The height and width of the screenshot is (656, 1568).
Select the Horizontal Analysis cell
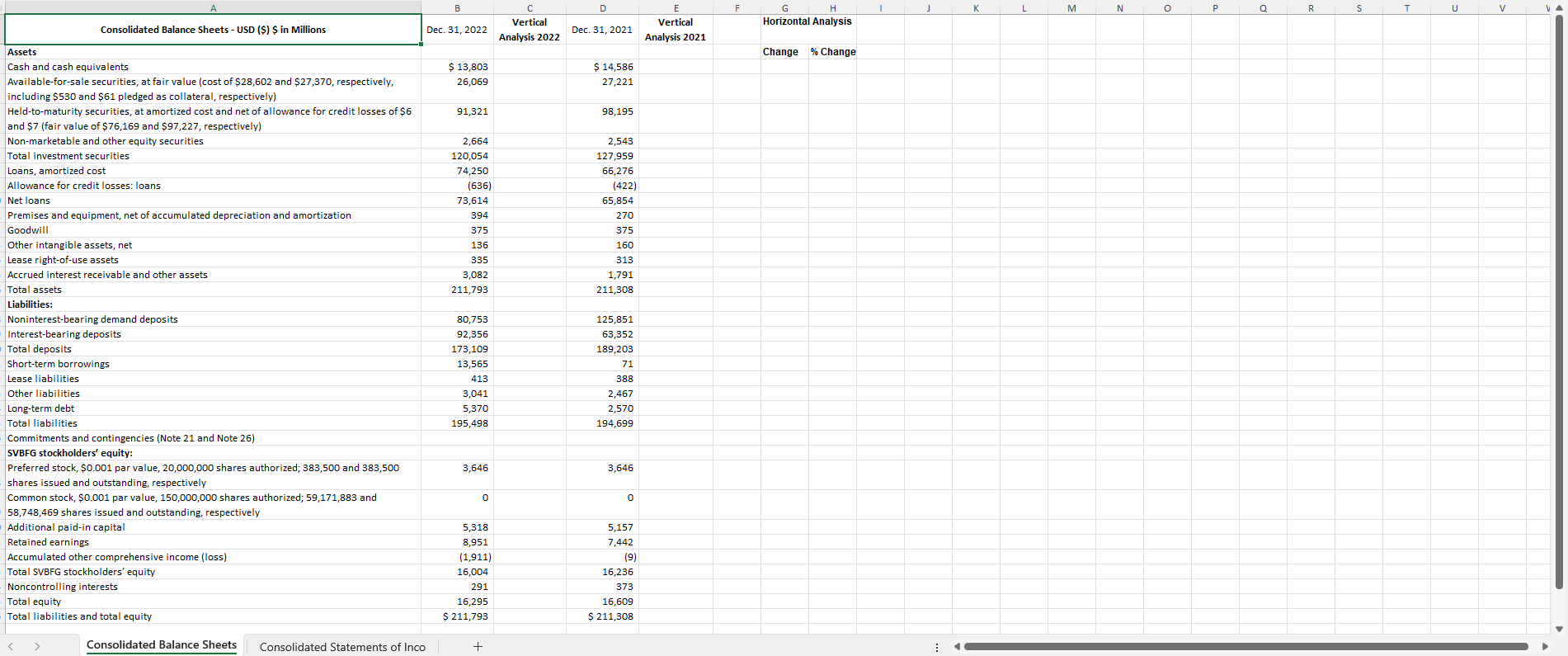[x=807, y=21]
